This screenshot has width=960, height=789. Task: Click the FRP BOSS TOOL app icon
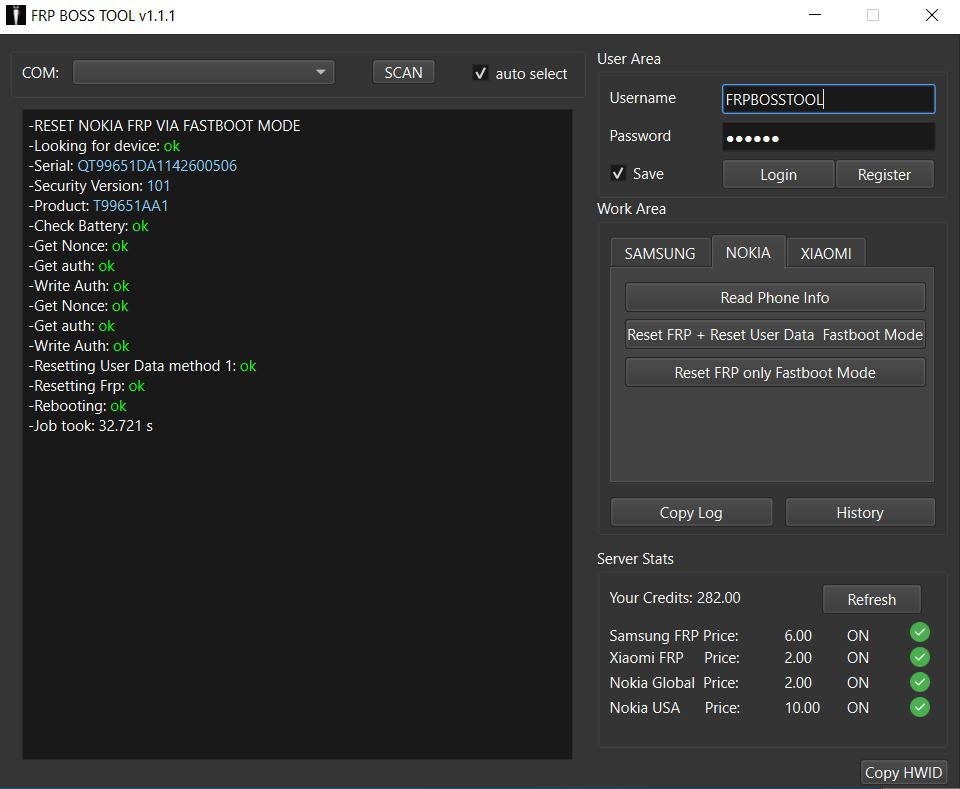(x=16, y=16)
